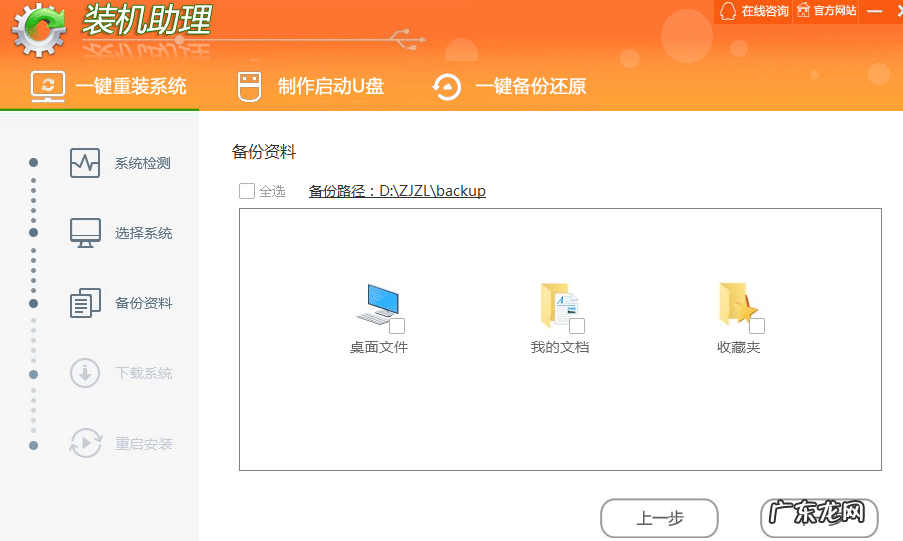Click the 我的文档 folder icon
Screen dimensions: 903x541
click(x=559, y=304)
